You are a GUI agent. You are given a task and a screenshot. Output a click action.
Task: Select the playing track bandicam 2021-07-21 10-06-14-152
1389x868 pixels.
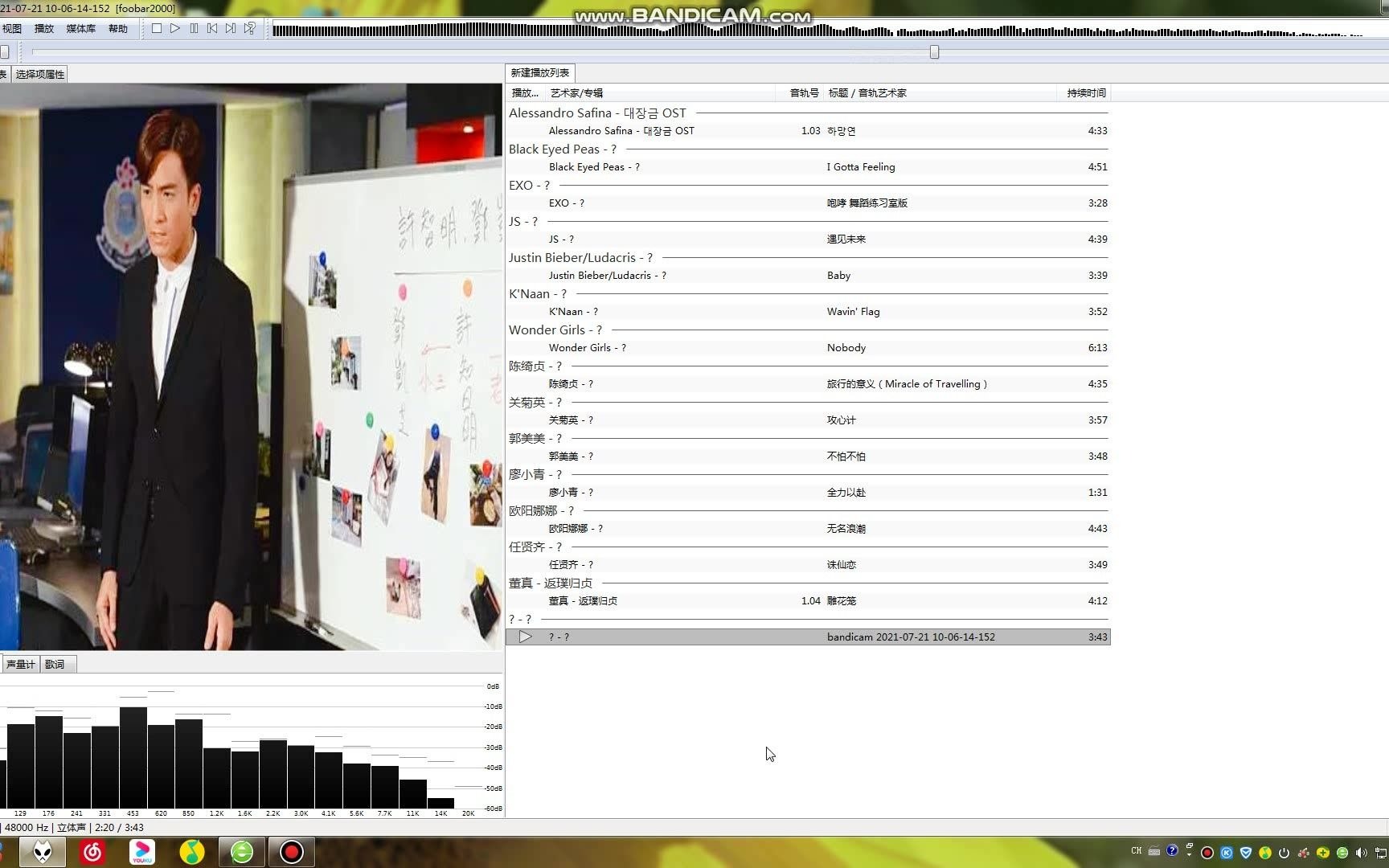tap(808, 637)
